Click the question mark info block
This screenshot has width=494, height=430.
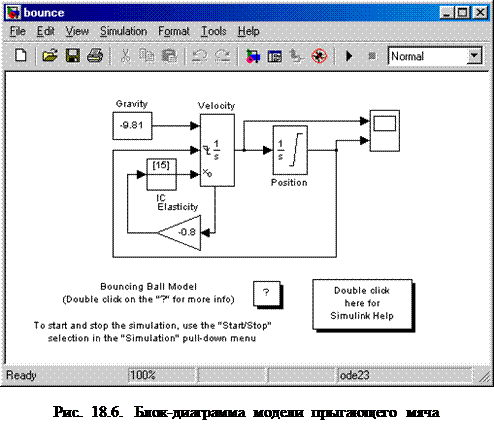(x=267, y=293)
